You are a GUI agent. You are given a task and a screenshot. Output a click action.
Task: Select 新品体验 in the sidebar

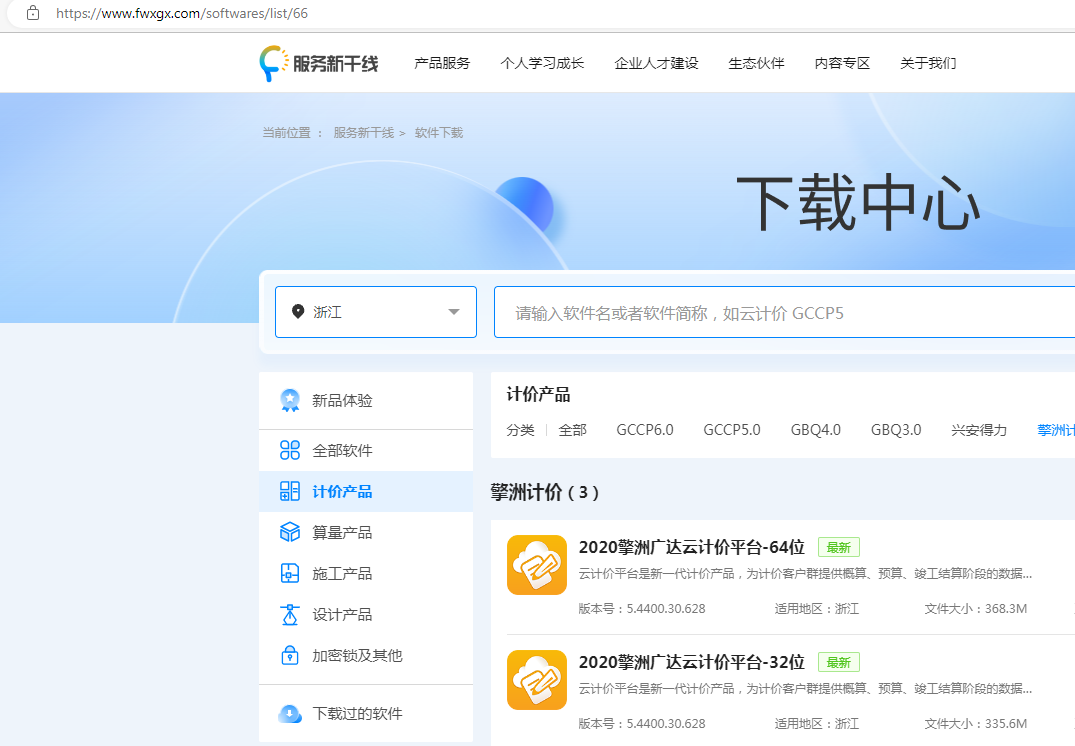click(x=366, y=400)
